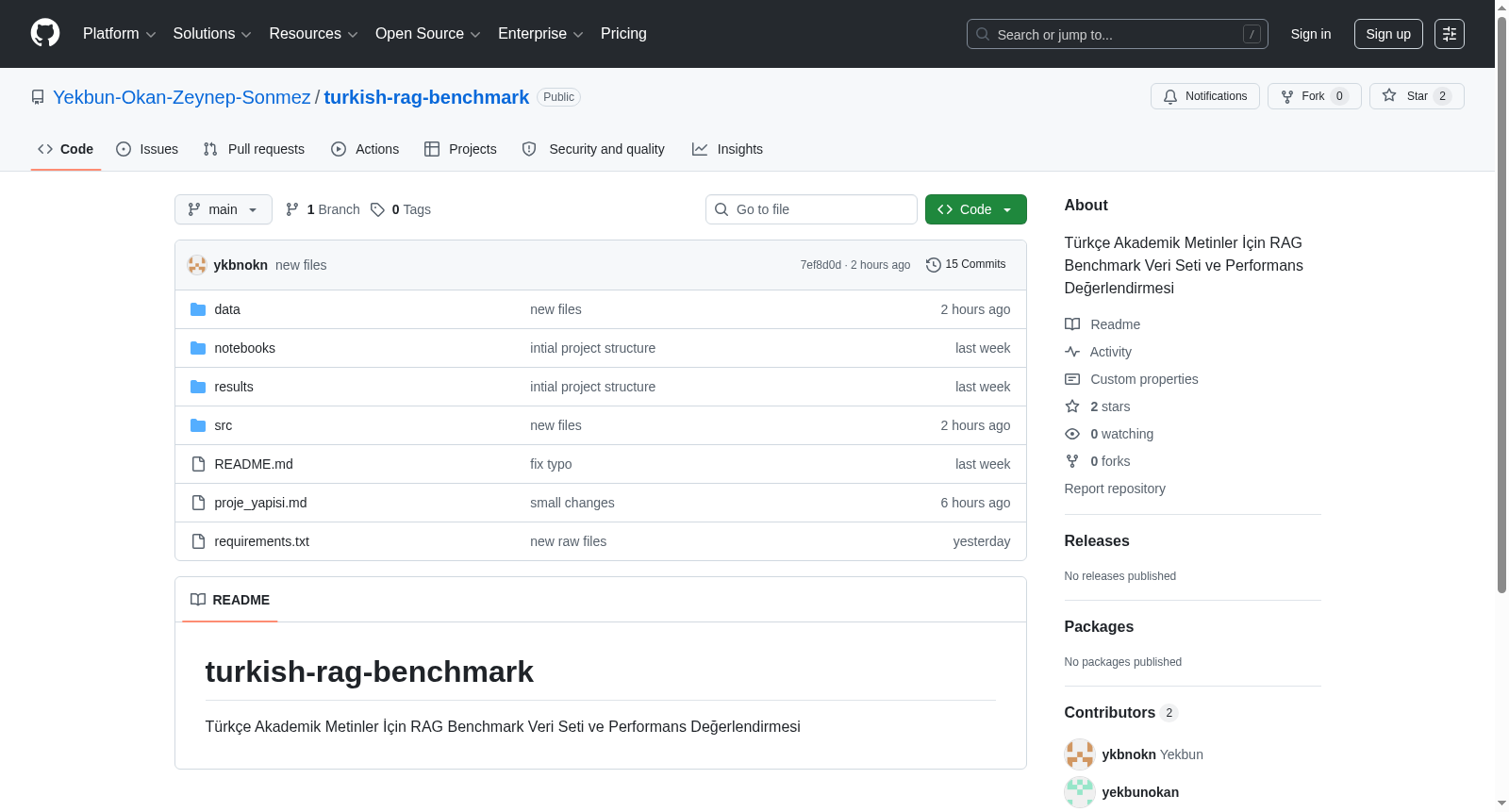Open the Security and quality tab
This screenshot has height=812, width=1509.
point(593,149)
